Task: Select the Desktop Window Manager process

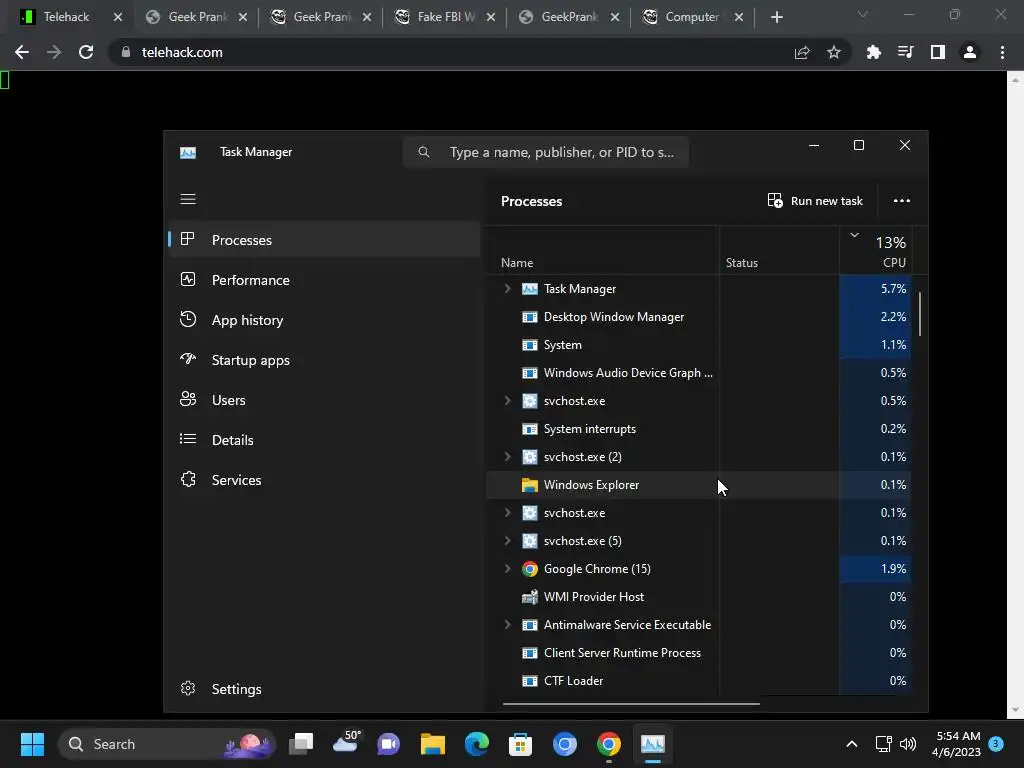Action: [699, 317]
